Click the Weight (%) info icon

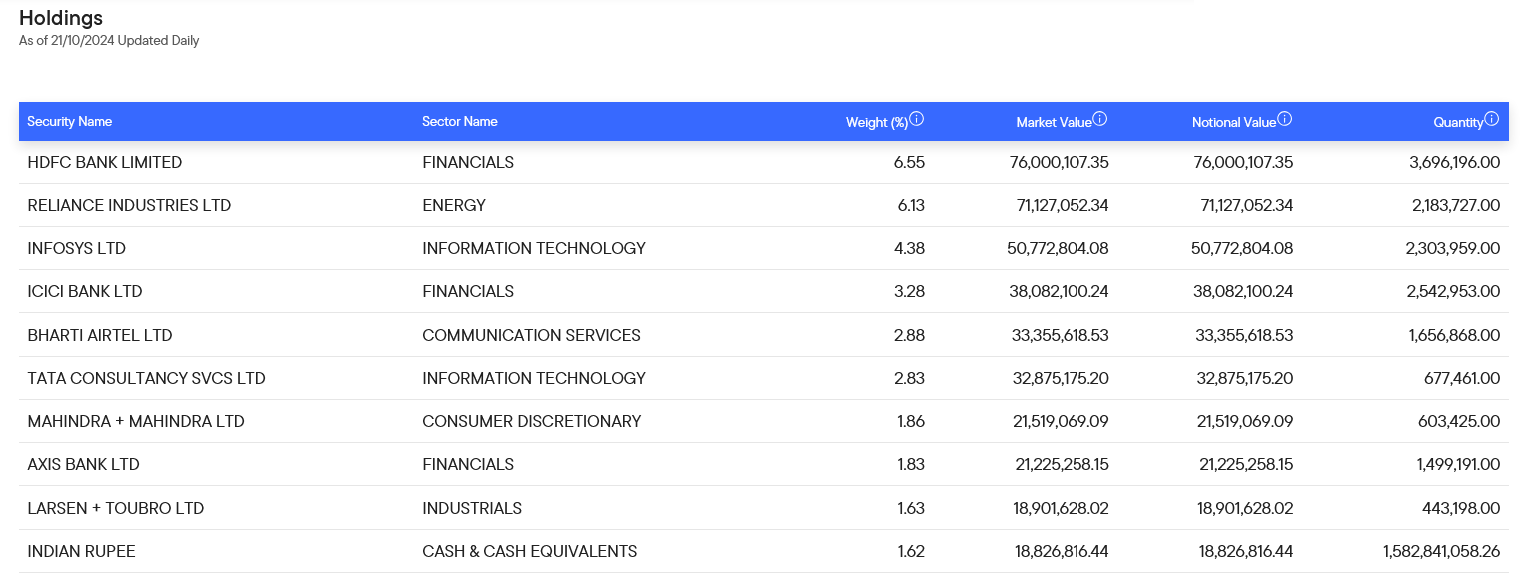point(917,119)
